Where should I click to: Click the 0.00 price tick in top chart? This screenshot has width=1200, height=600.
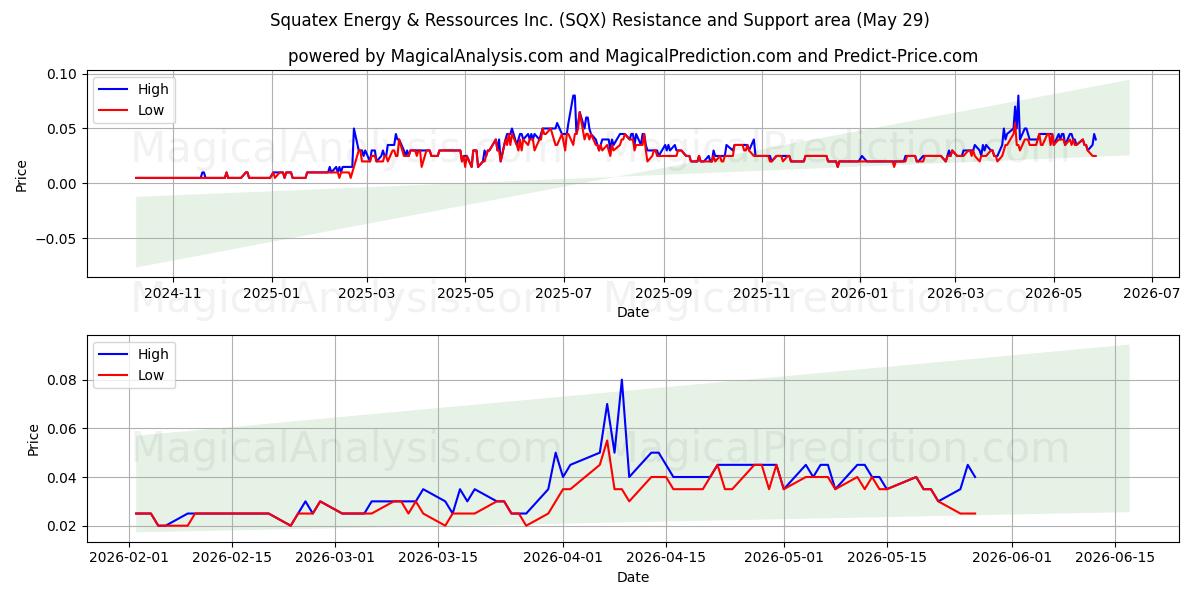coord(62,184)
